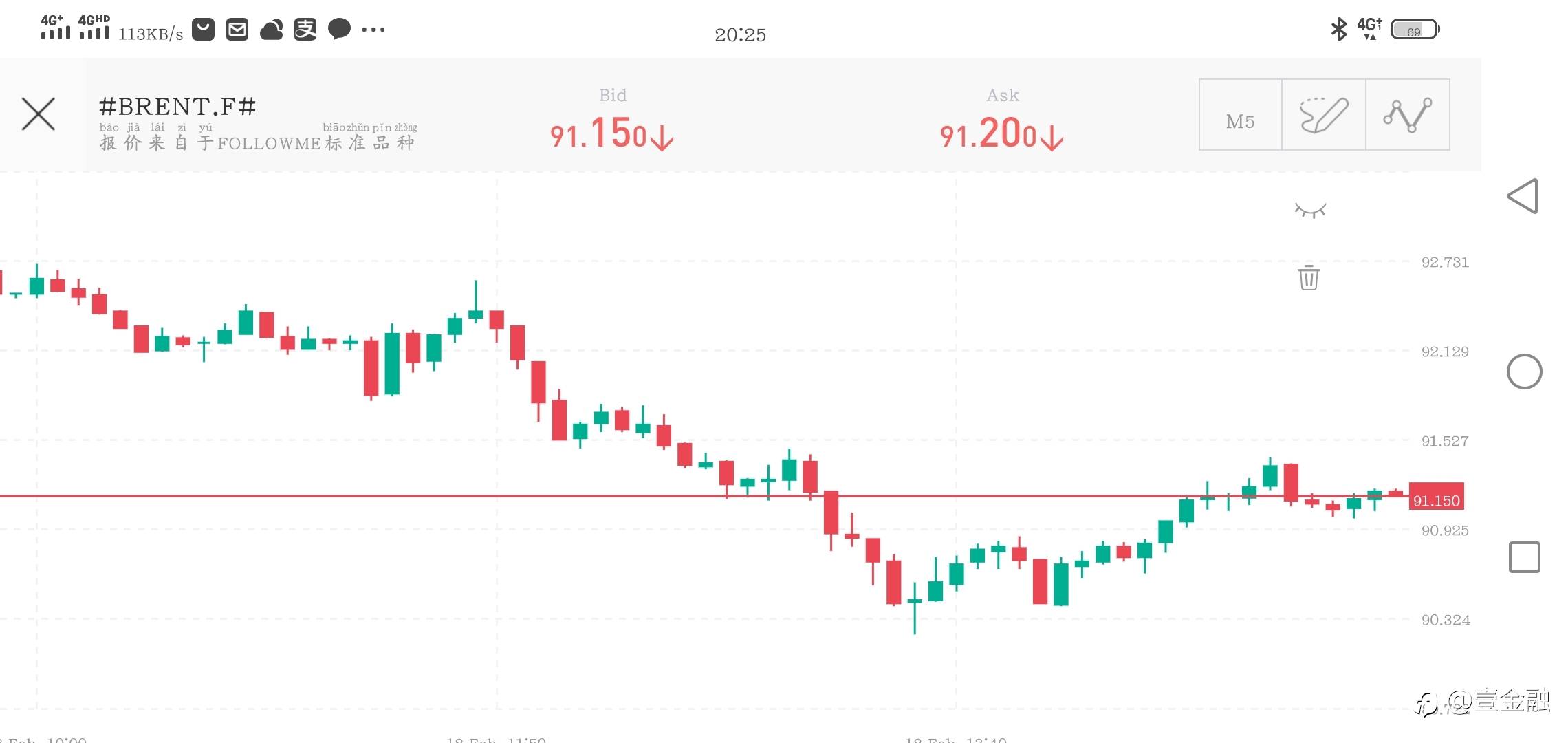Tap the Android home circle button
The width and height of the screenshot is (1568, 743).
click(1524, 371)
